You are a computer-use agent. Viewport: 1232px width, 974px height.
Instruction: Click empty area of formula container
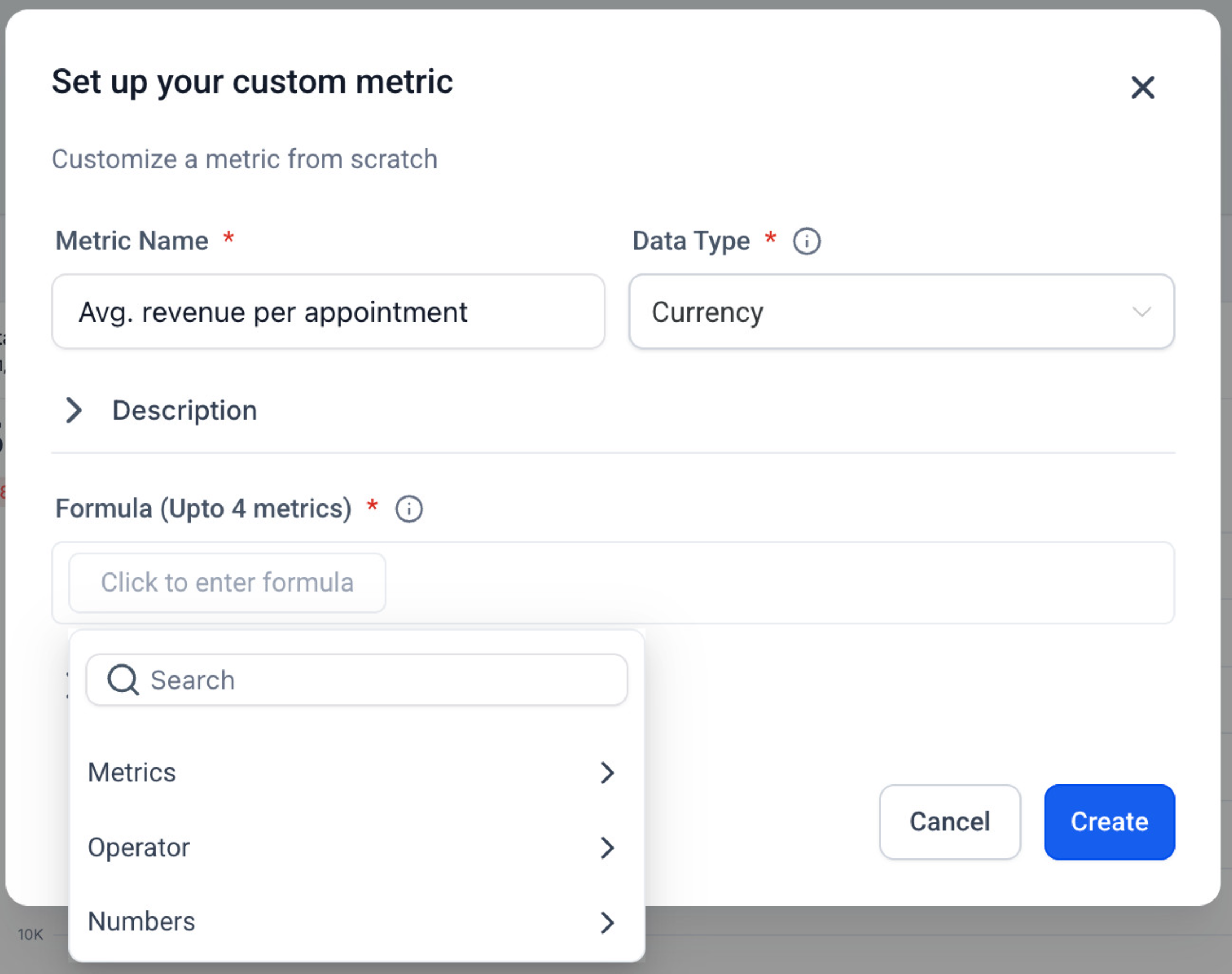pos(798,583)
